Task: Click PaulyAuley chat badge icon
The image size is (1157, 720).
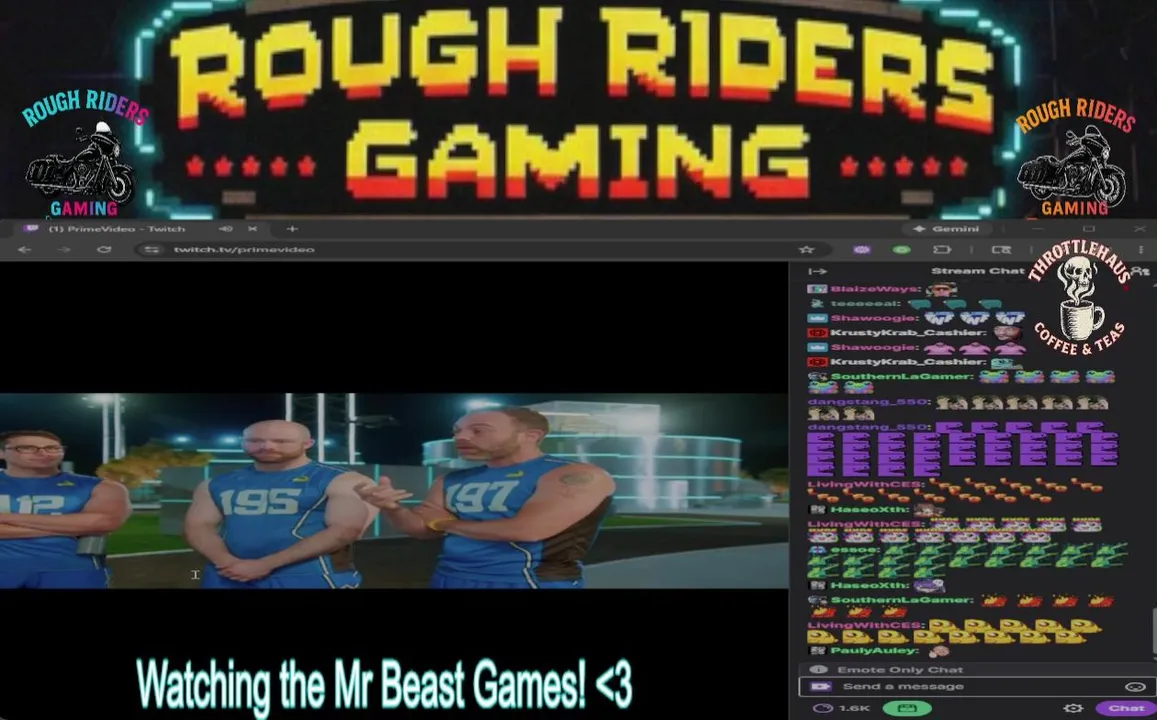Action: (817, 651)
